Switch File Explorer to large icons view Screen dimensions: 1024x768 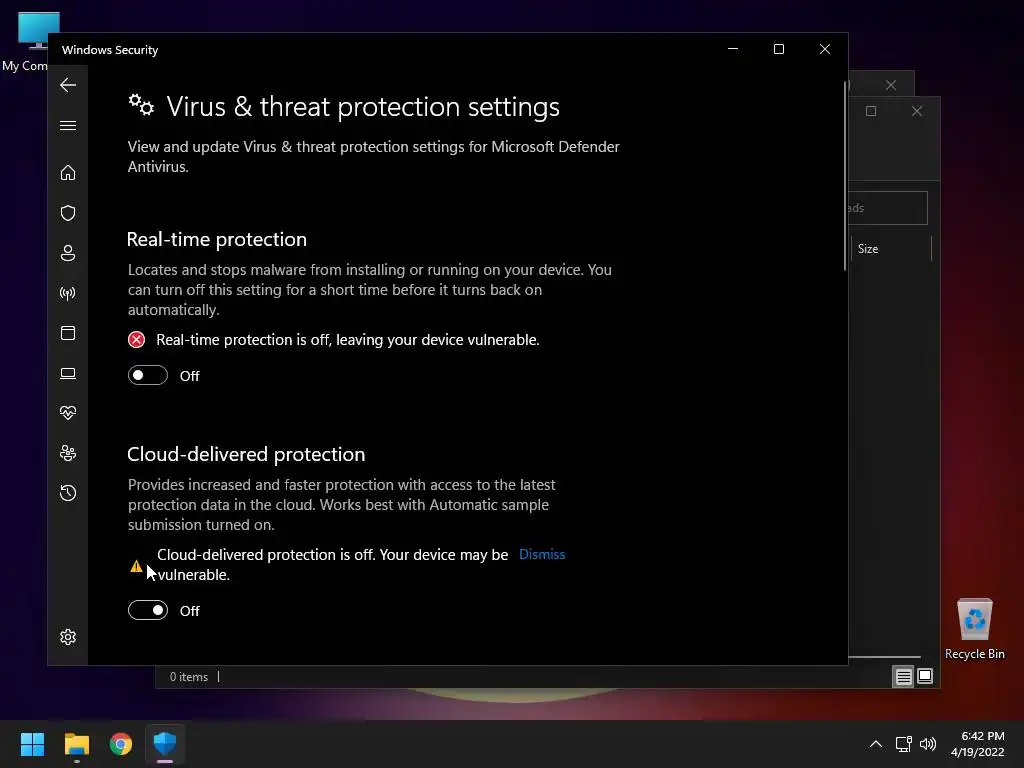[925, 677]
